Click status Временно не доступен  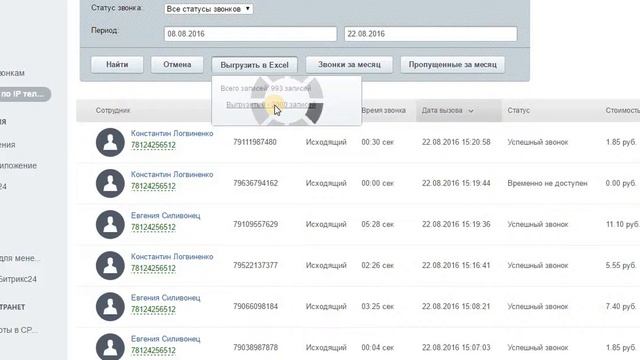[547, 183]
